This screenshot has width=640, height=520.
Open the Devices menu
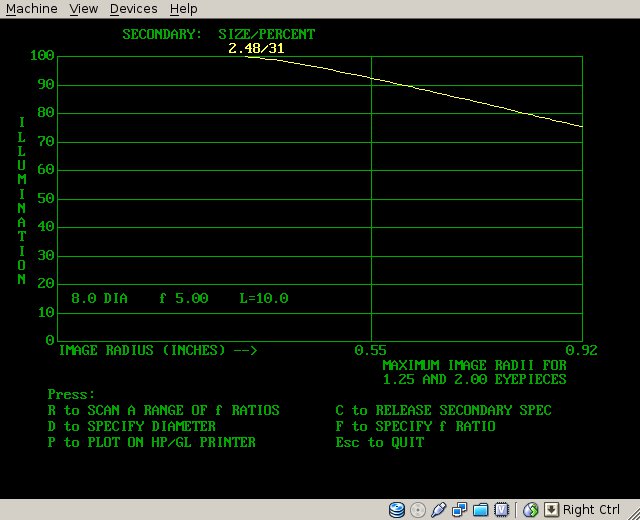pos(133,9)
